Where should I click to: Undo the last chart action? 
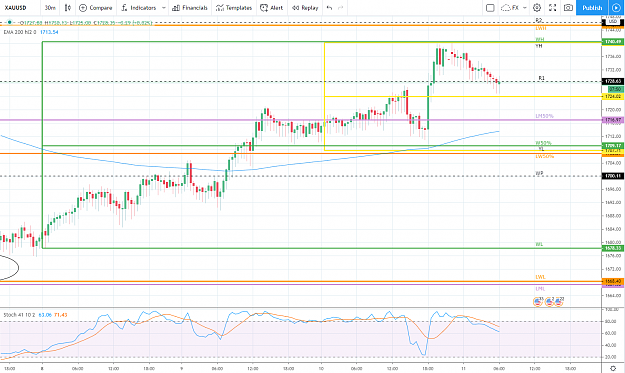pyautogui.click(x=329, y=8)
